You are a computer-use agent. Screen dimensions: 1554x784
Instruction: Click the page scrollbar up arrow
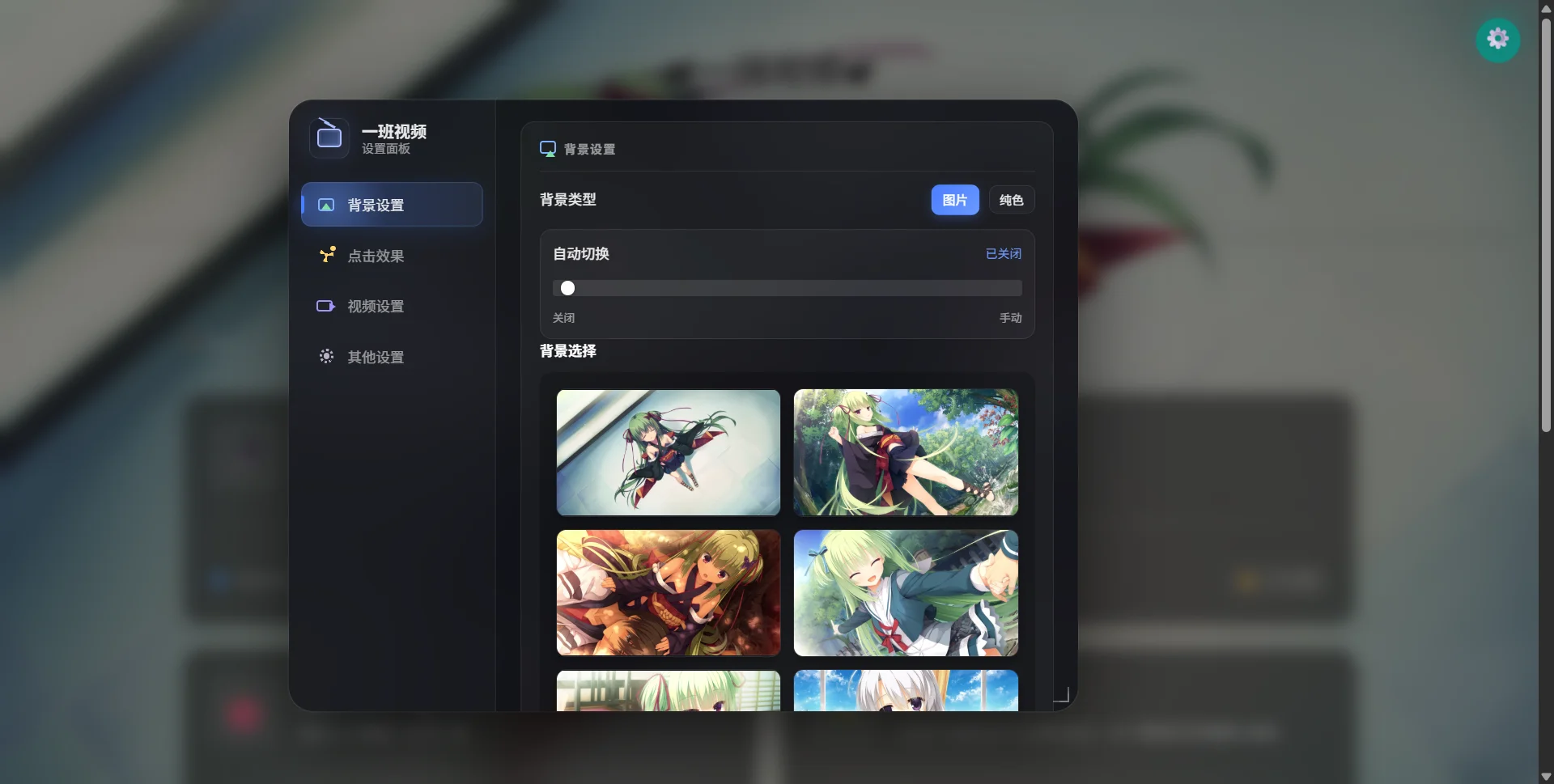click(x=1546, y=7)
